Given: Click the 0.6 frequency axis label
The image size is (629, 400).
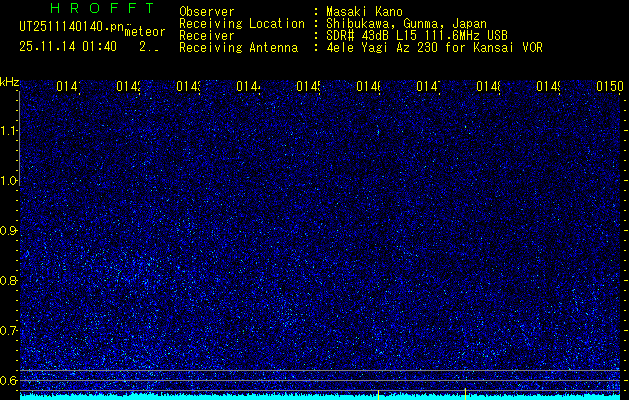Looking at the screenshot, I should [8, 380].
